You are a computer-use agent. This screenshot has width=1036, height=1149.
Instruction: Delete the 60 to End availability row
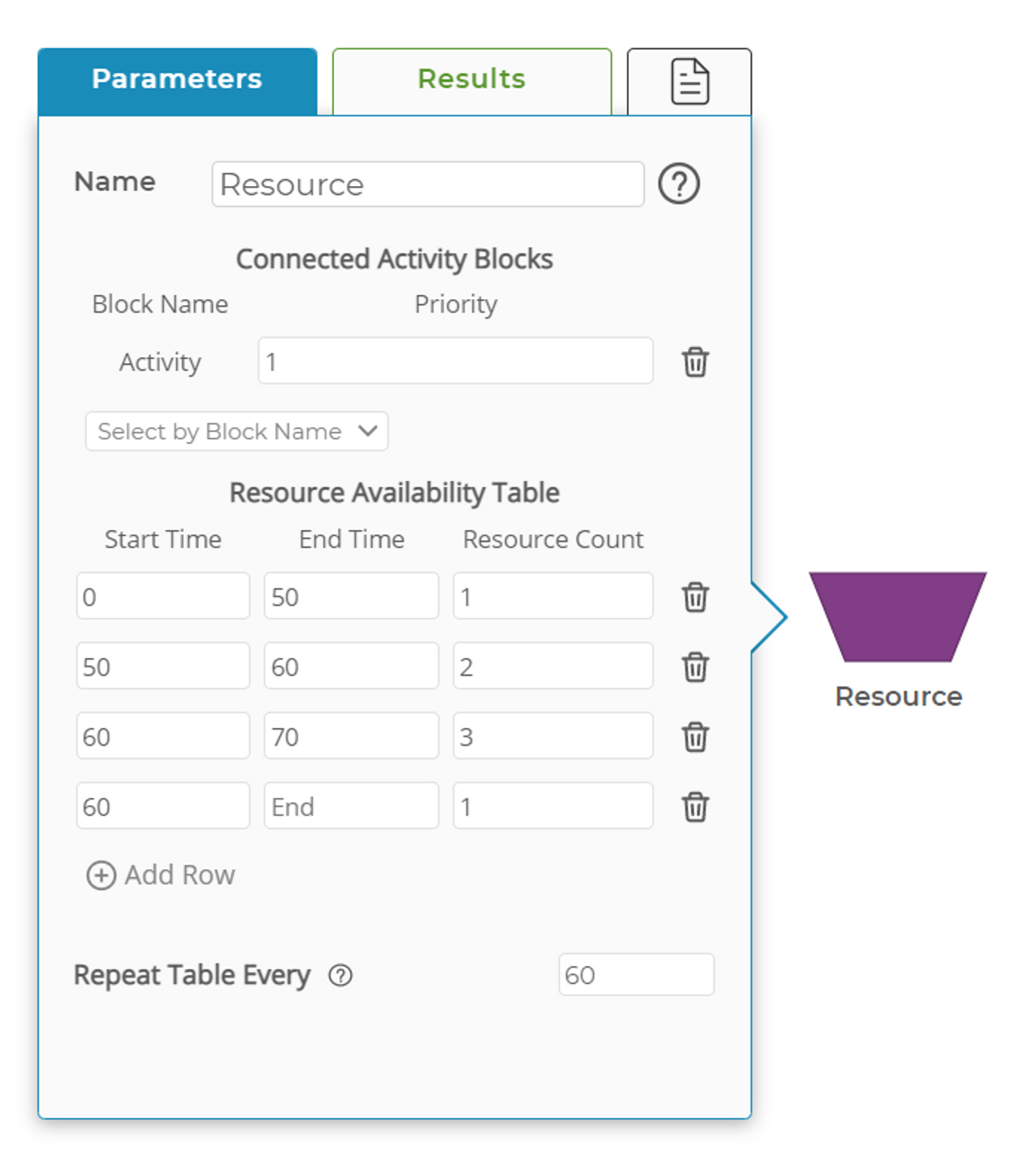pyautogui.click(x=695, y=807)
